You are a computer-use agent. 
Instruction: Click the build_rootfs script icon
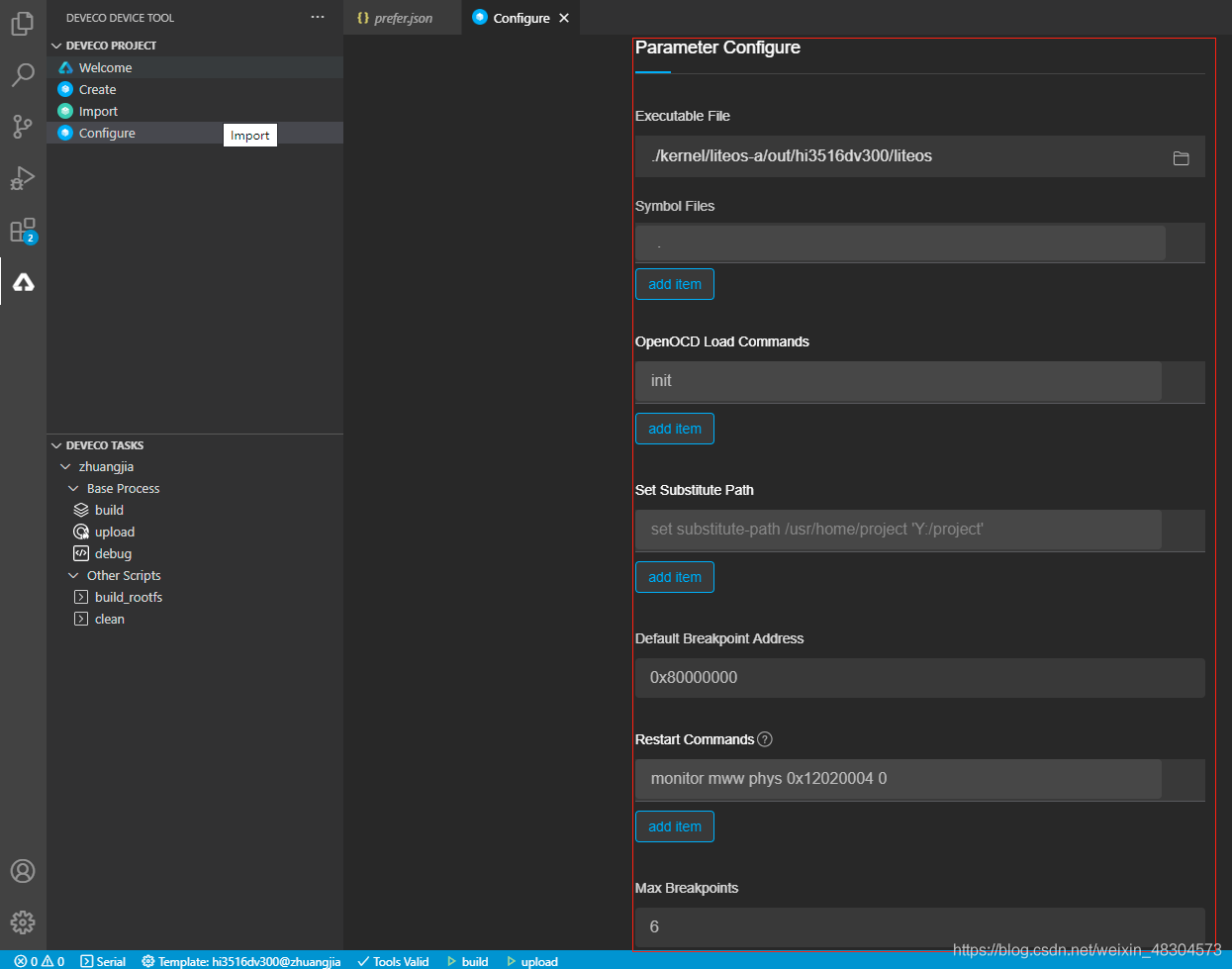click(81, 597)
